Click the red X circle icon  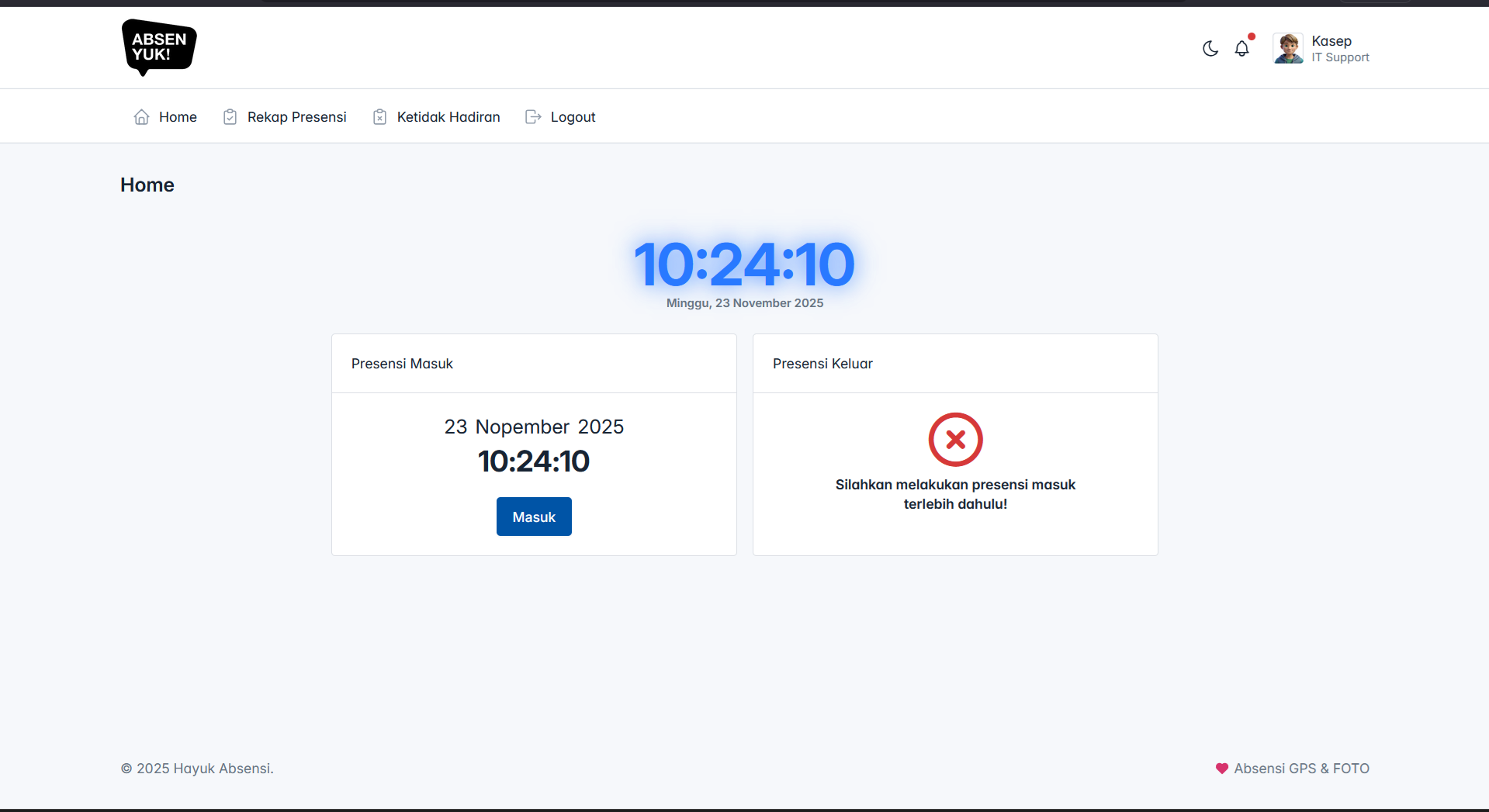click(x=956, y=440)
